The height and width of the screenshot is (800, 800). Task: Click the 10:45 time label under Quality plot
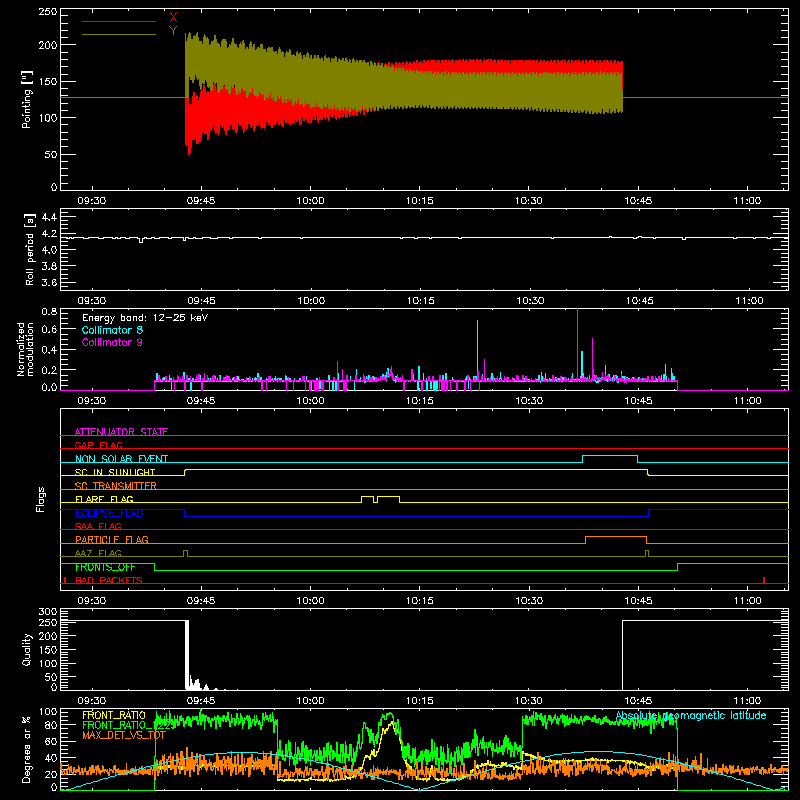pyautogui.click(x=638, y=701)
